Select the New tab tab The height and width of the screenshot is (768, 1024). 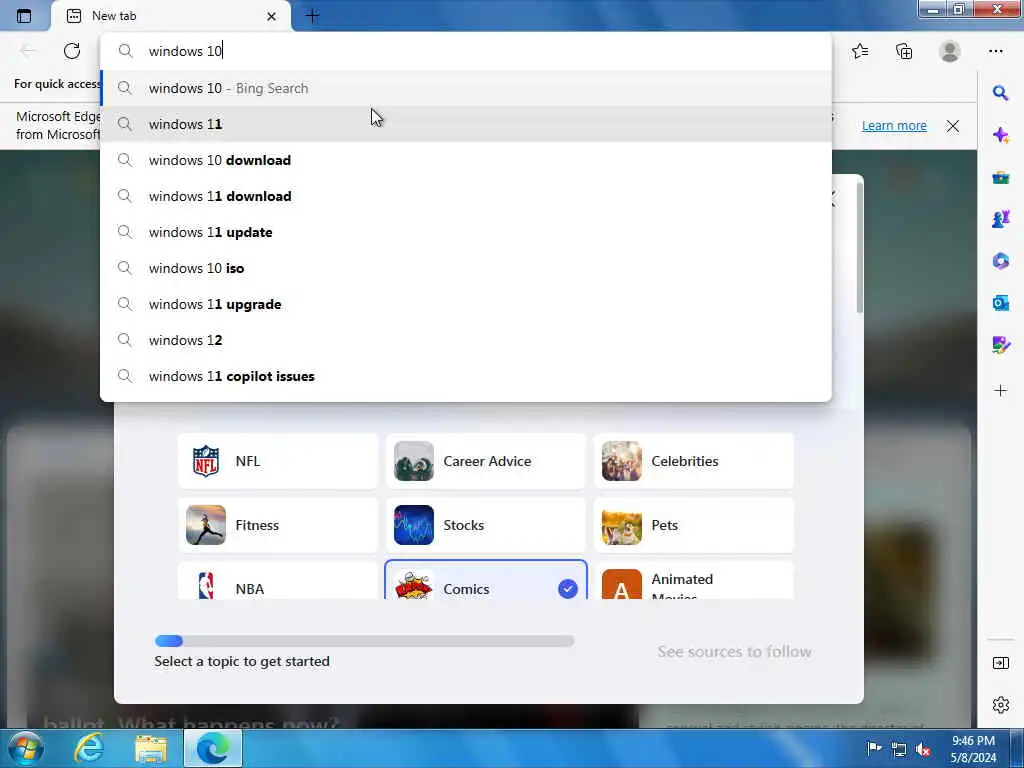tap(171, 16)
